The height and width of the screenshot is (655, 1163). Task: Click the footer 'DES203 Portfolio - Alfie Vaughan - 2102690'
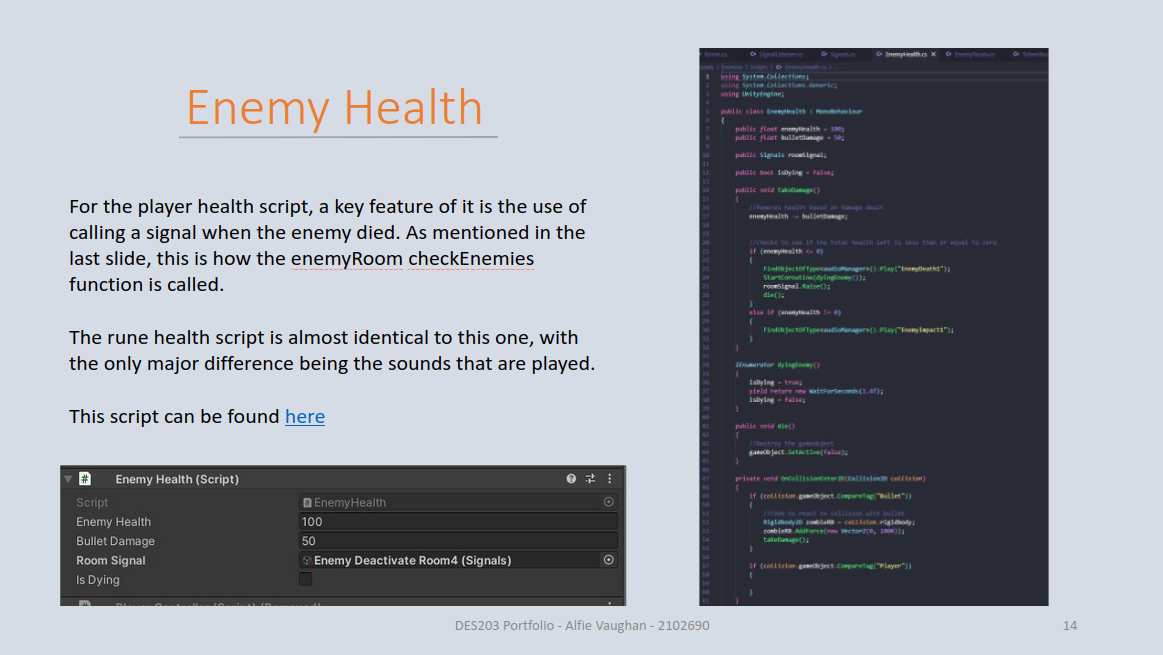[x=582, y=625]
